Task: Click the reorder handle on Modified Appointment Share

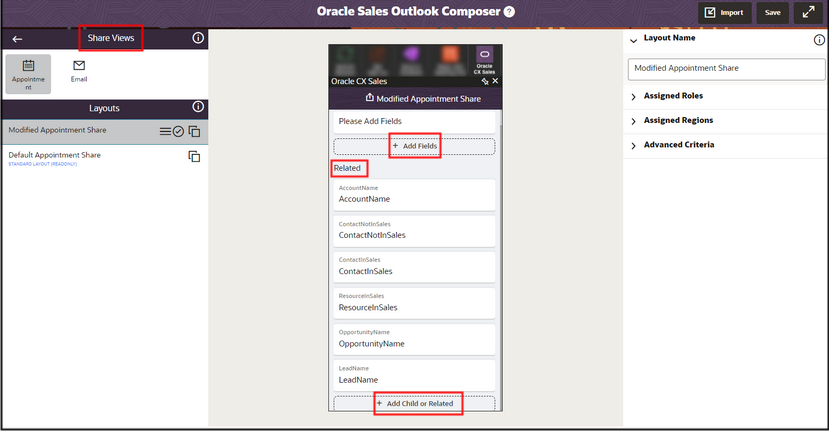Action: coord(165,131)
